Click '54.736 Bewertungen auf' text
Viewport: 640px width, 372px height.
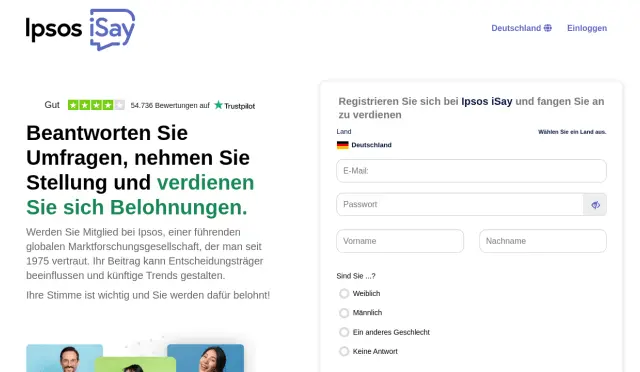pyautogui.click(x=170, y=105)
